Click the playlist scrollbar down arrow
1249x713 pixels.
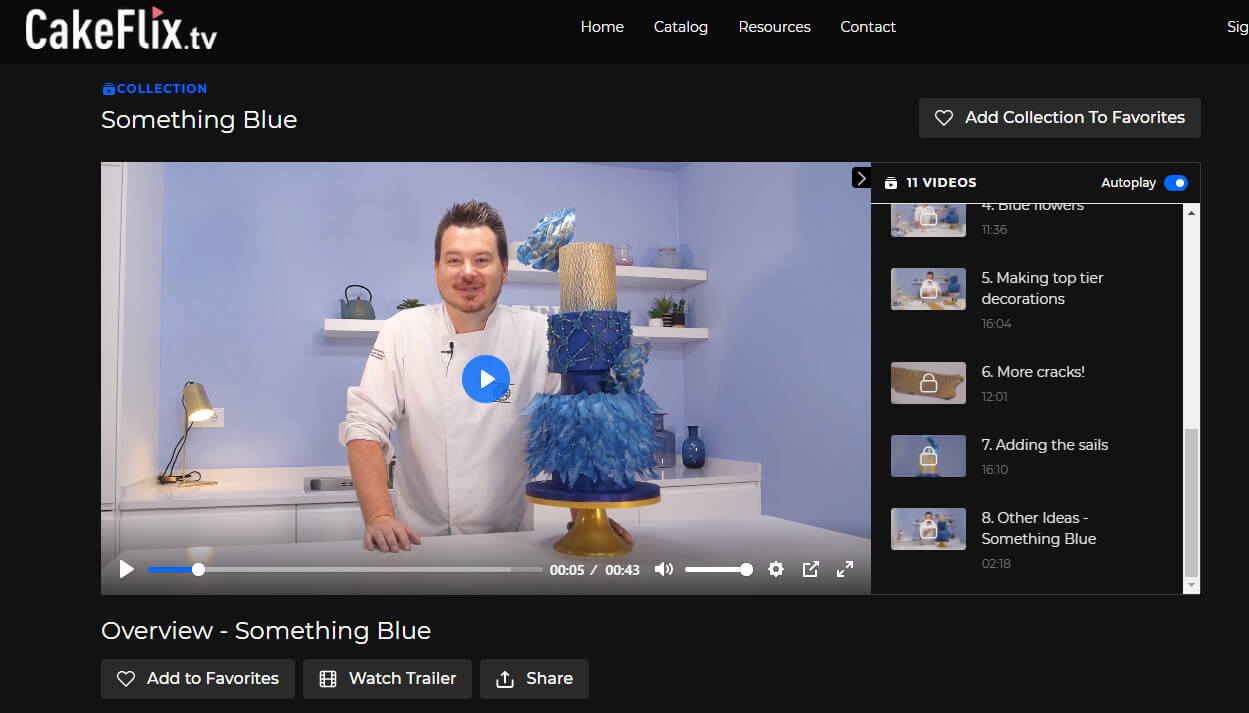(x=1191, y=584)
